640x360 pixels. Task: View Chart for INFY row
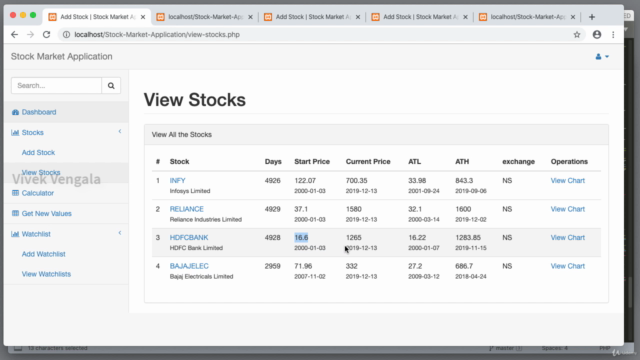coord(568,181)
